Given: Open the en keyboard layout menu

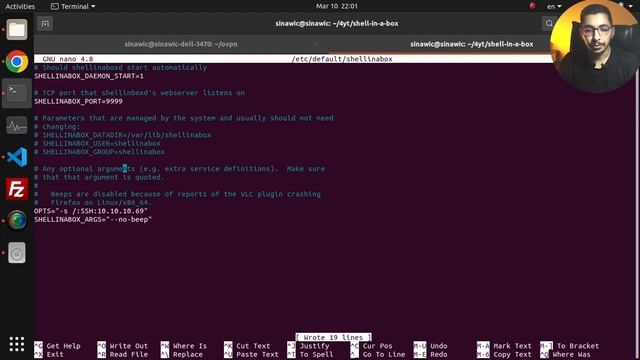Looking at the screenshot, I should pyautogui.click(x=554, y=7).
